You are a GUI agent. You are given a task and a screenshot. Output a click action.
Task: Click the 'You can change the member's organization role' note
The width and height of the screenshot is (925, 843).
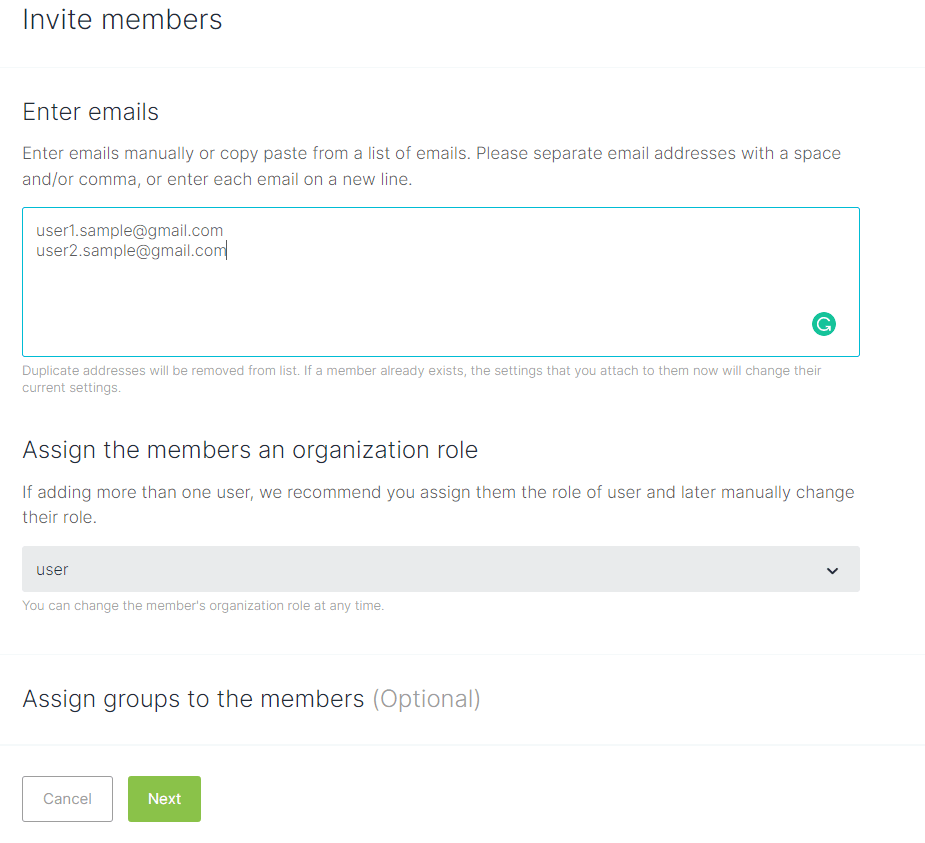[x=203, y=606]
